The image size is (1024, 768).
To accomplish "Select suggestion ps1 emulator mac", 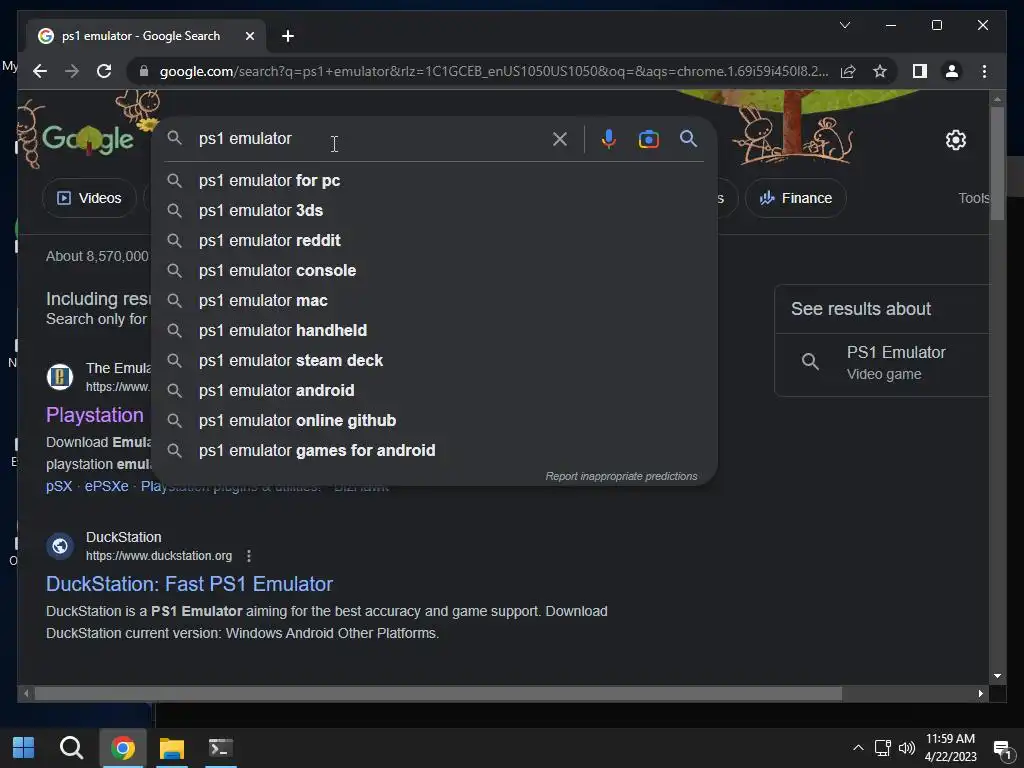I will click(434, 300).
